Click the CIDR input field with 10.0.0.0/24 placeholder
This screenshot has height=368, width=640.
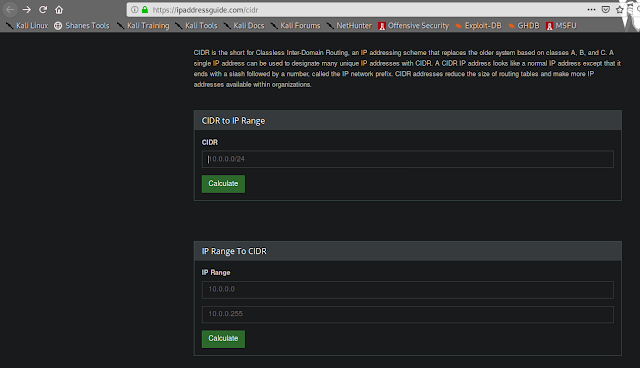click(407, 159)
